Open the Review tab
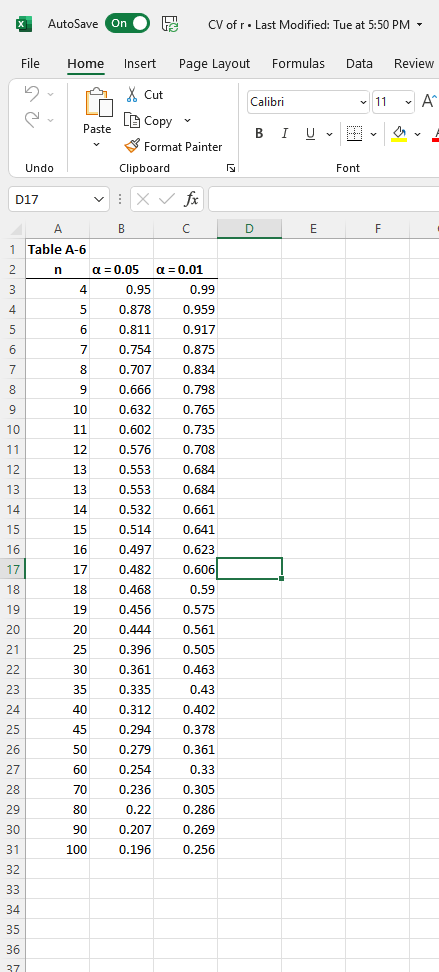 [414, 63]
